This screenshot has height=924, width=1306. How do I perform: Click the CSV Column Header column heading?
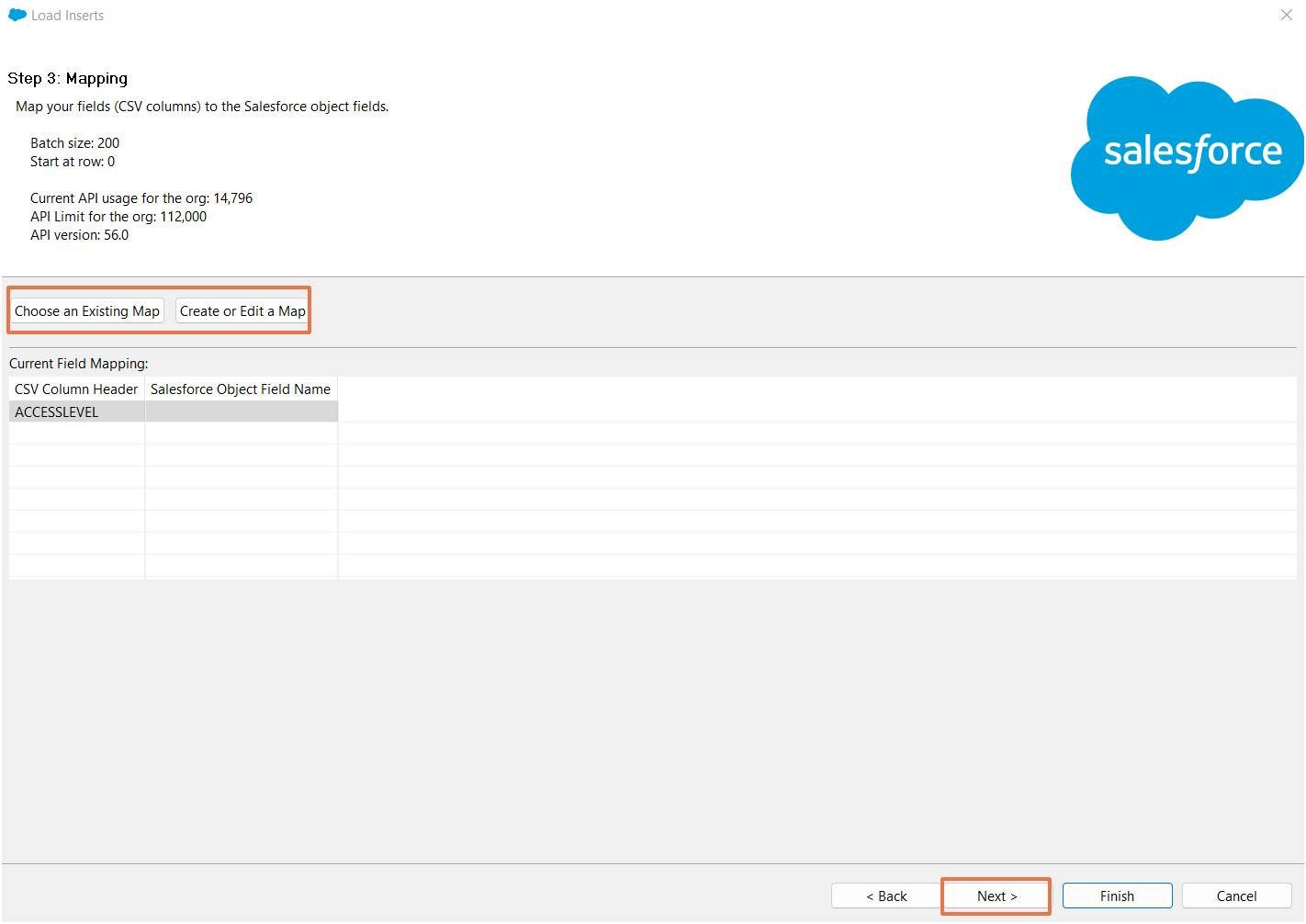(x=76, y=389)
